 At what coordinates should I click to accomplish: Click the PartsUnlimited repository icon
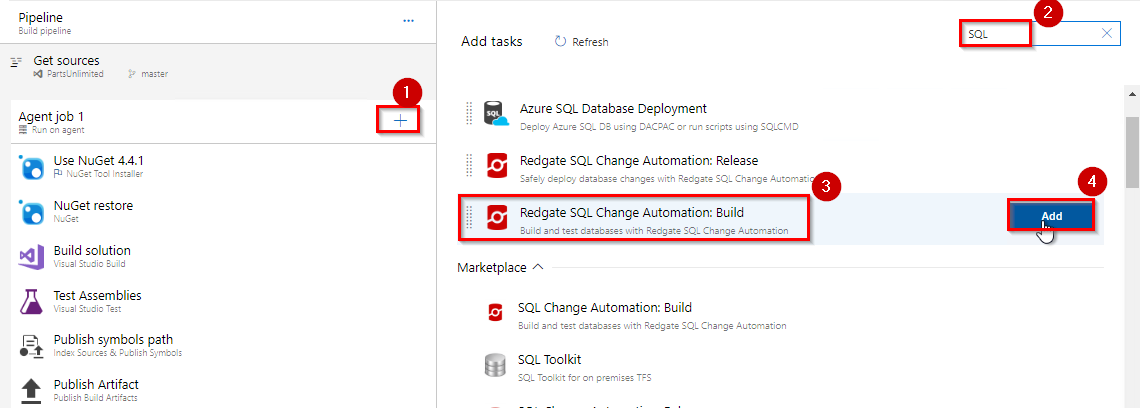[x=38, y=74]
